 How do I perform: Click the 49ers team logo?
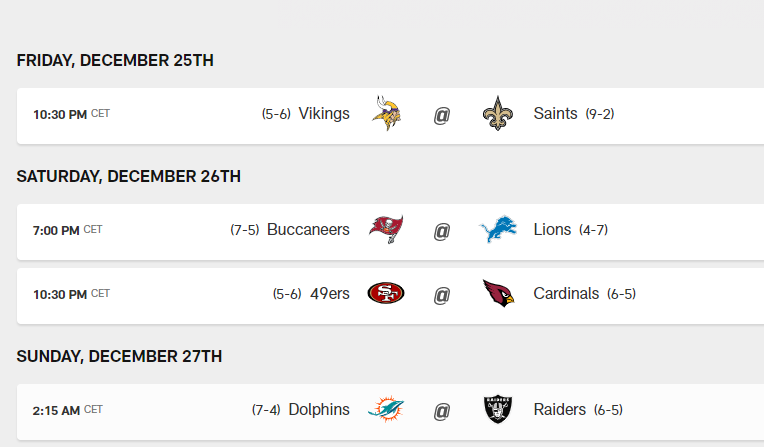coord(386,294)
